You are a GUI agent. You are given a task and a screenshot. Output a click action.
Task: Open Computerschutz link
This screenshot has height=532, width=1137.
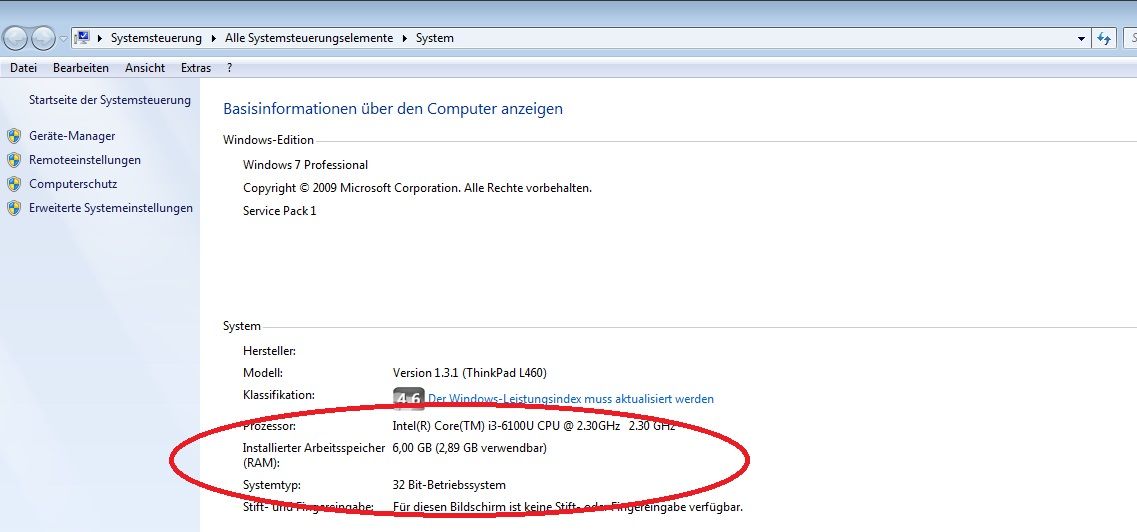(73, 184)
